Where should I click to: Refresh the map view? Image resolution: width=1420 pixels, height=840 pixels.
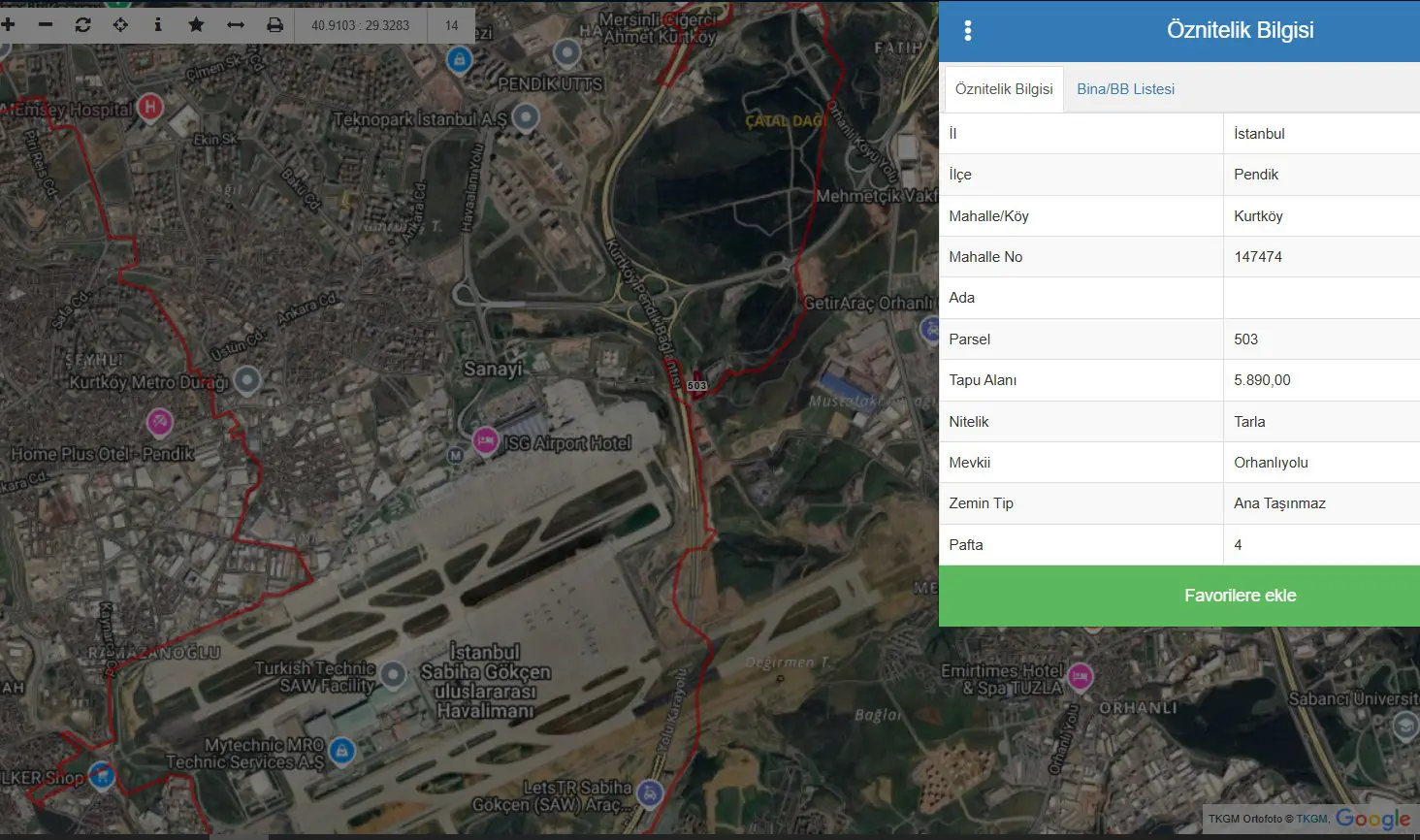click(83, 24)
